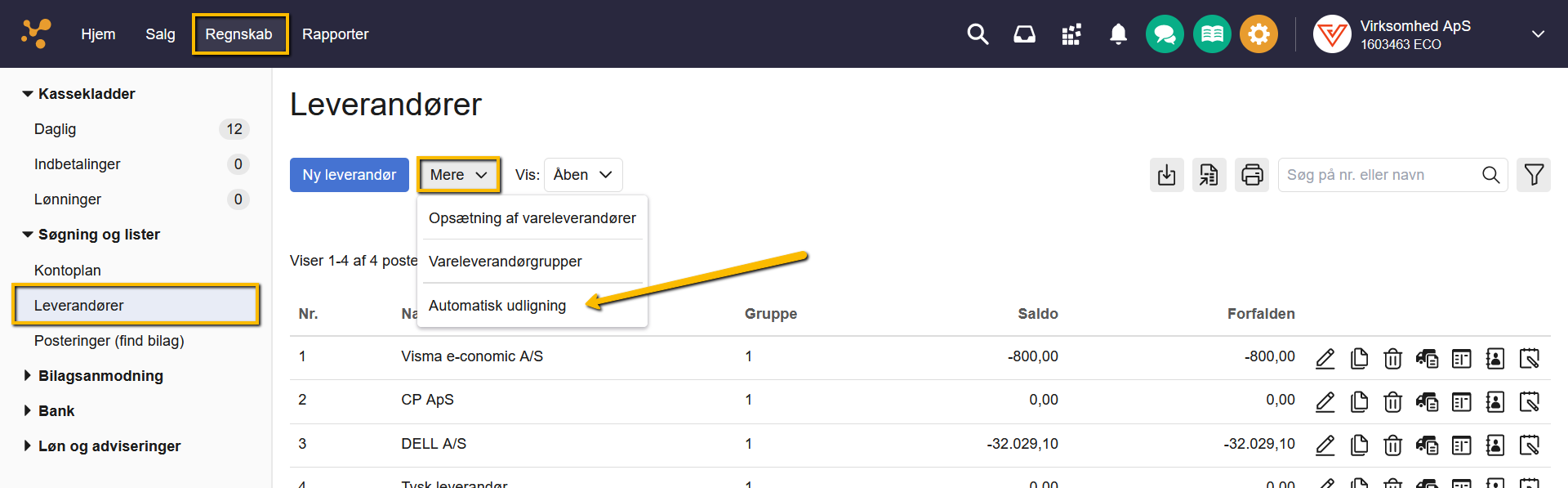This screenshot has width=1568, height=488.
Task: Expand the Bilagsanmodning section
Action: 28,376
